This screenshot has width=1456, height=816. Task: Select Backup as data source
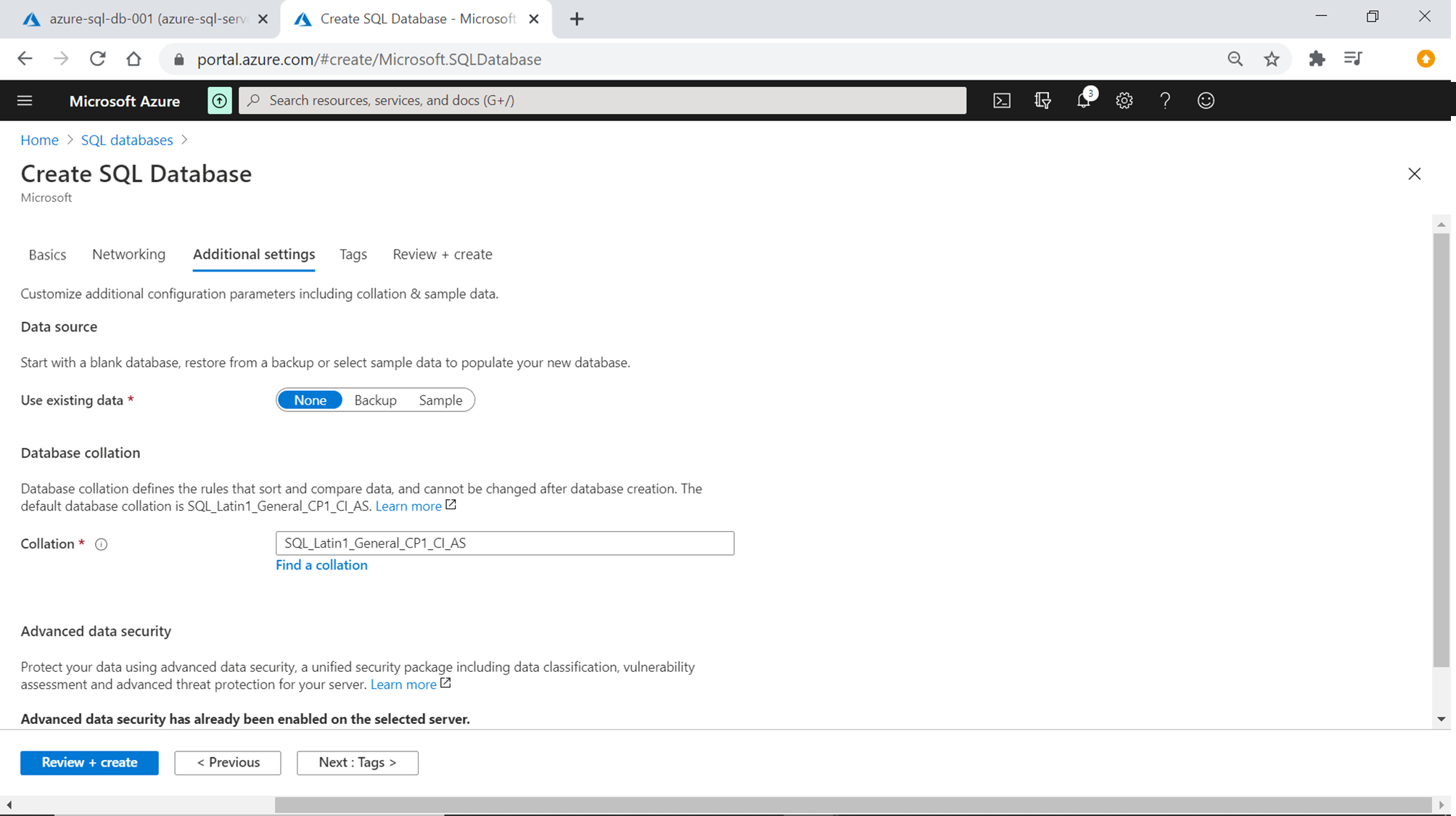375,400
